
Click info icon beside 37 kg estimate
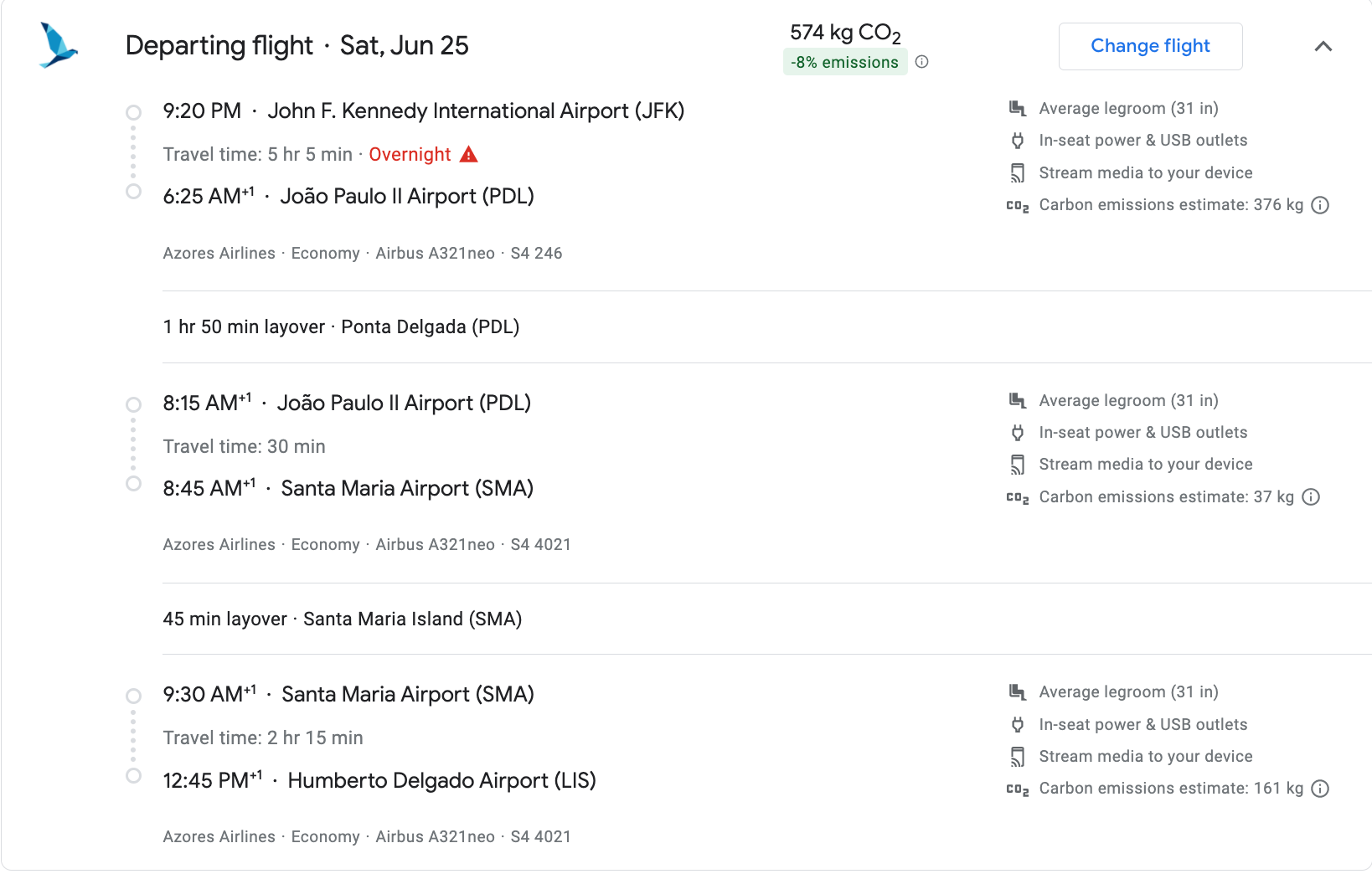tap(1311, 497)
